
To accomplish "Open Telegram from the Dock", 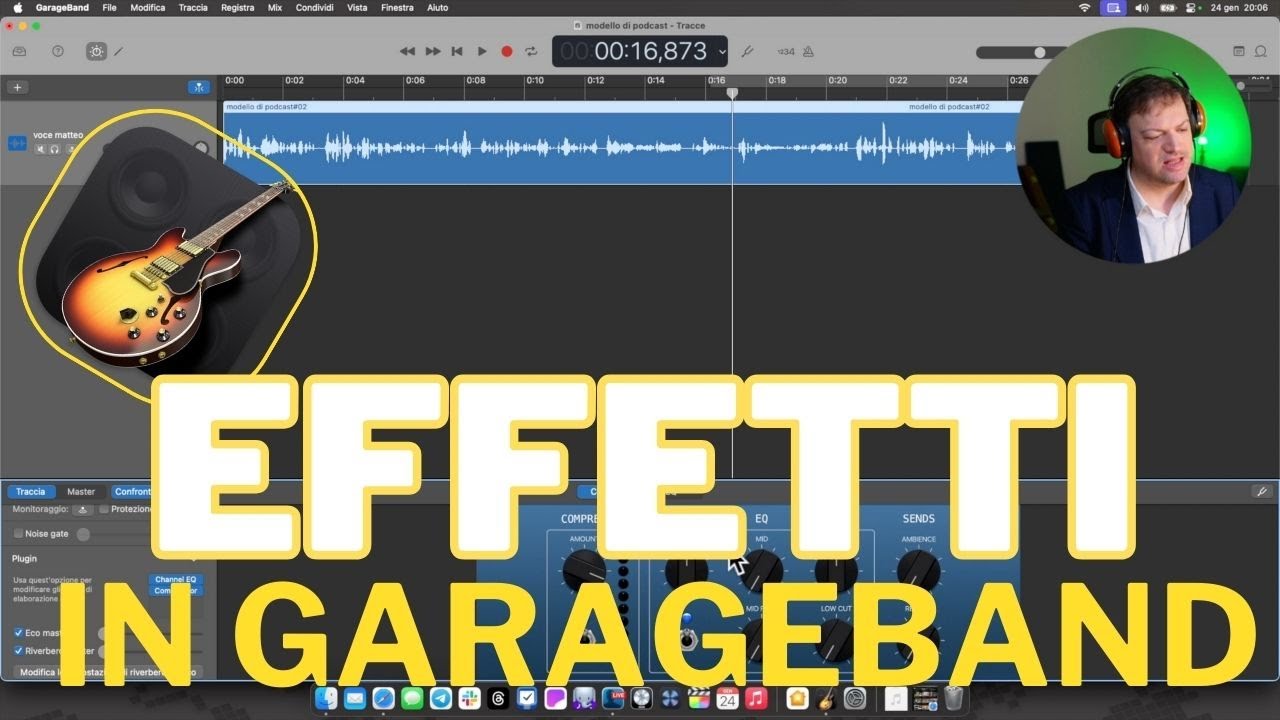I will coord(441,698).
